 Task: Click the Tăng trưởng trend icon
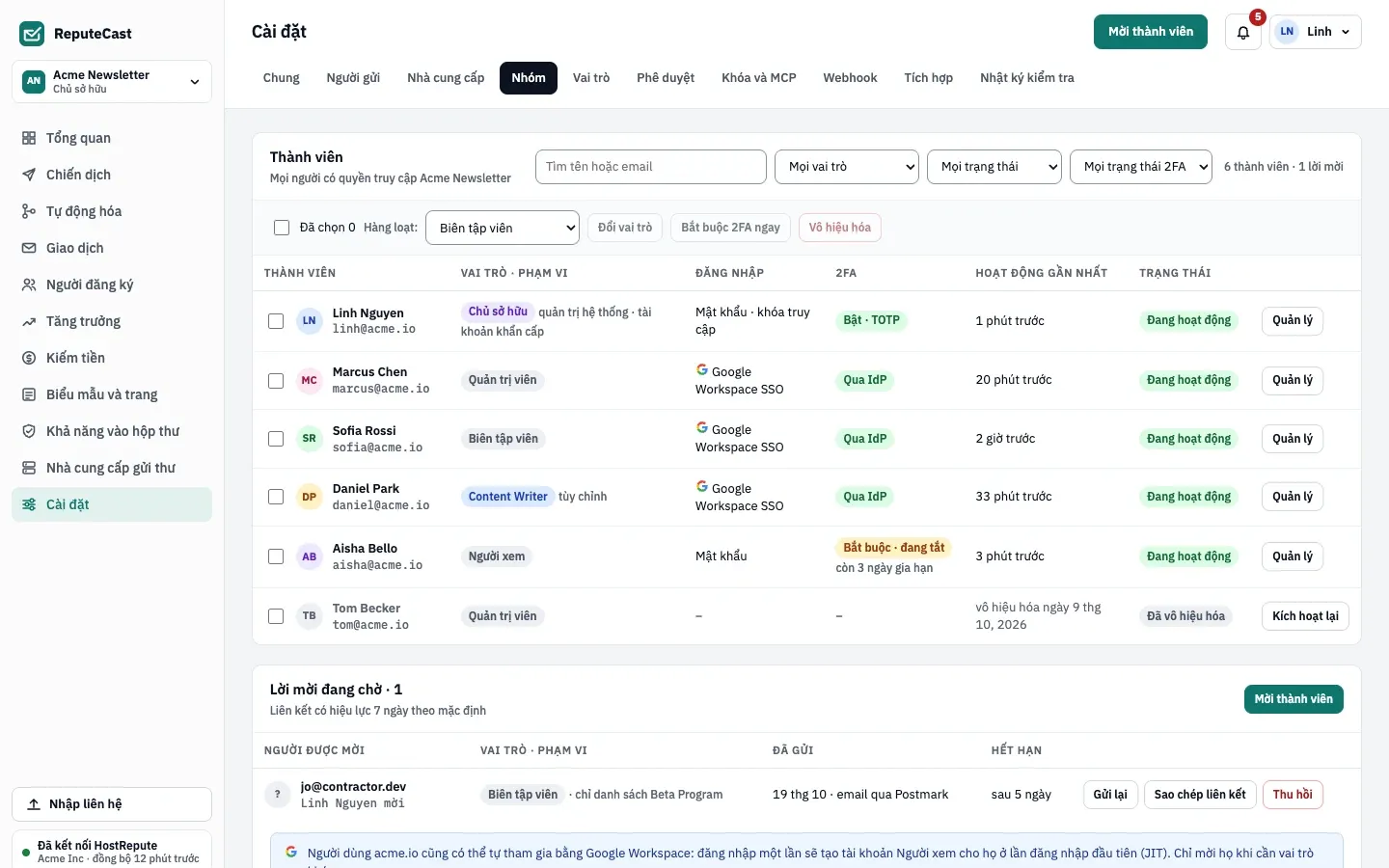coord(29,321)
